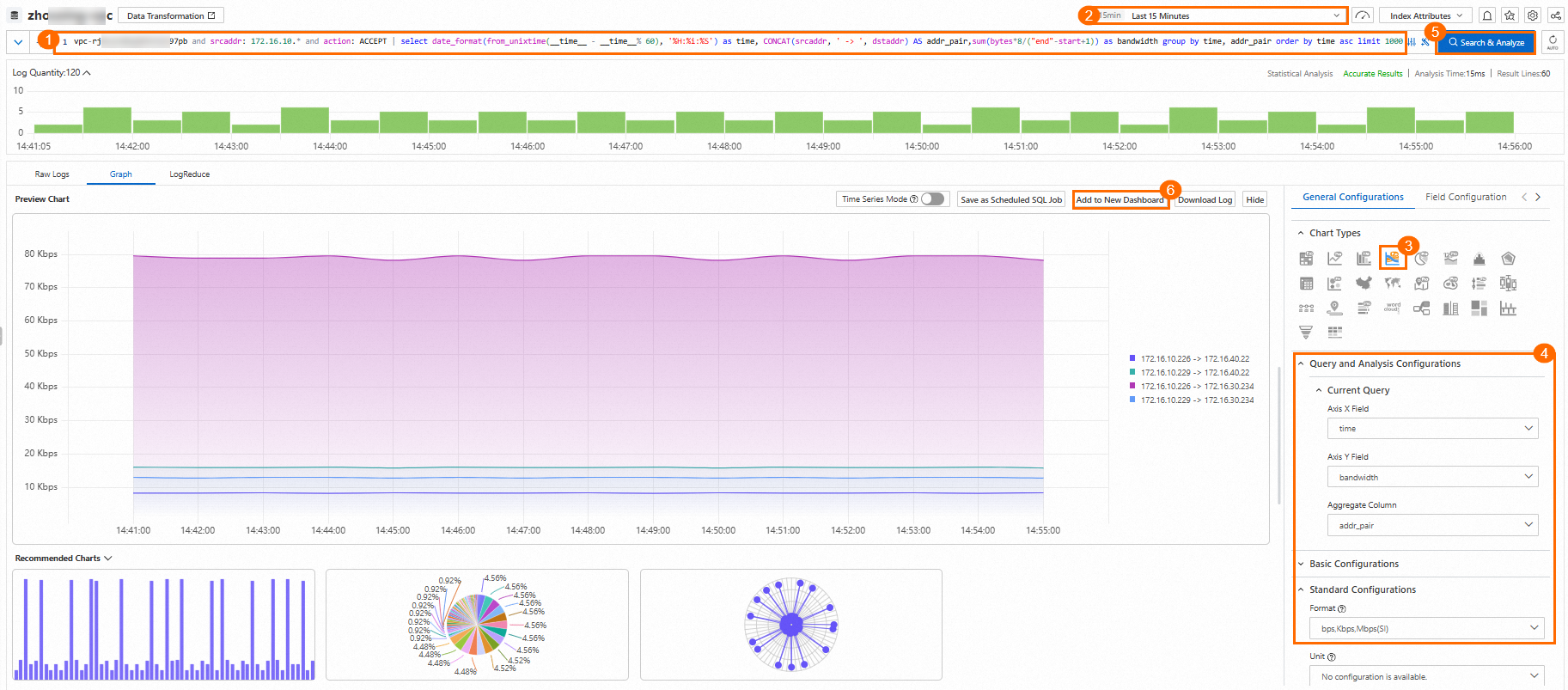Collapse the Chart Types section

pos(1301,233)
